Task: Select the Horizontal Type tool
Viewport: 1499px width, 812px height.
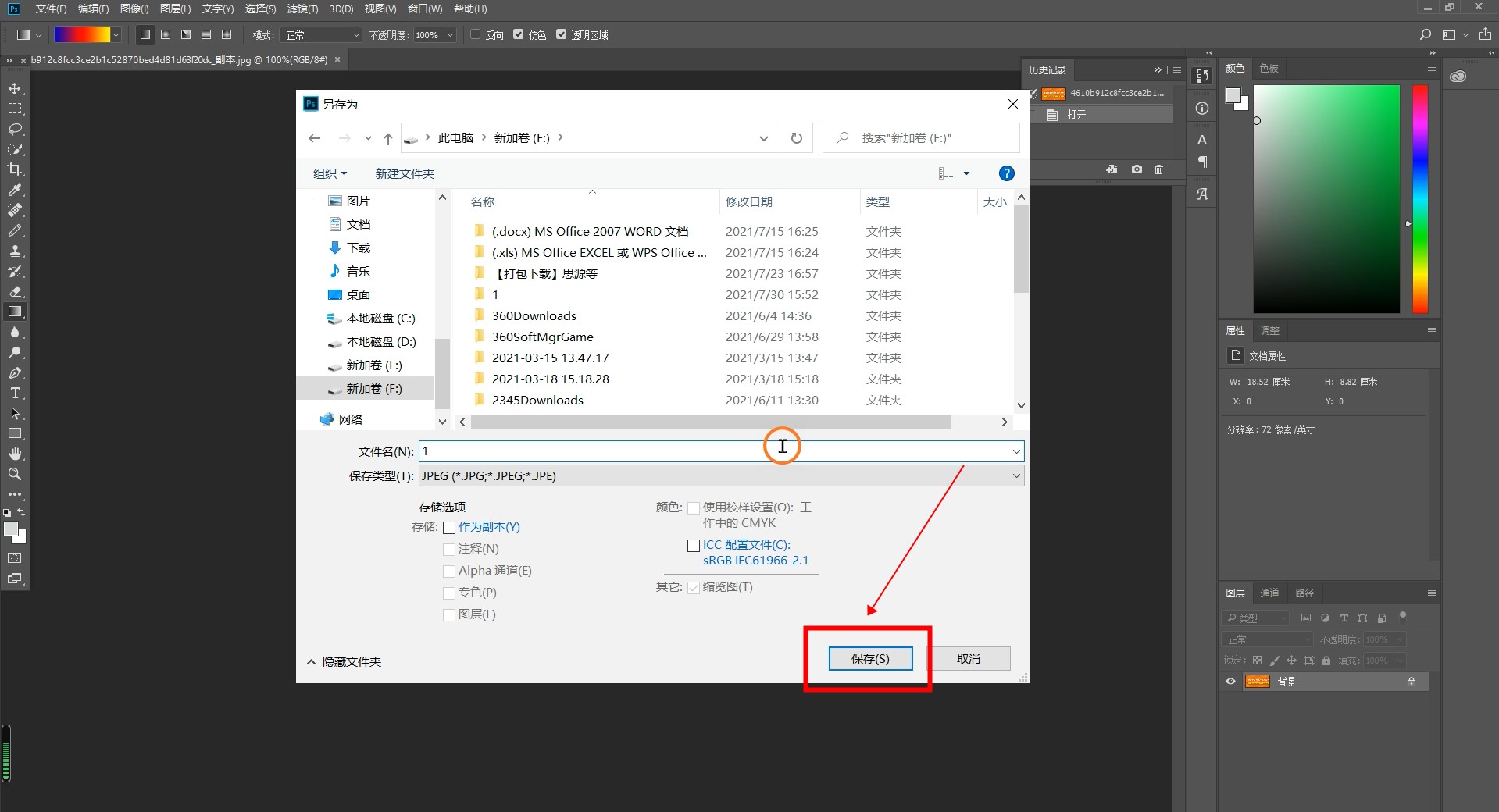Action: (x=15, y=394)
